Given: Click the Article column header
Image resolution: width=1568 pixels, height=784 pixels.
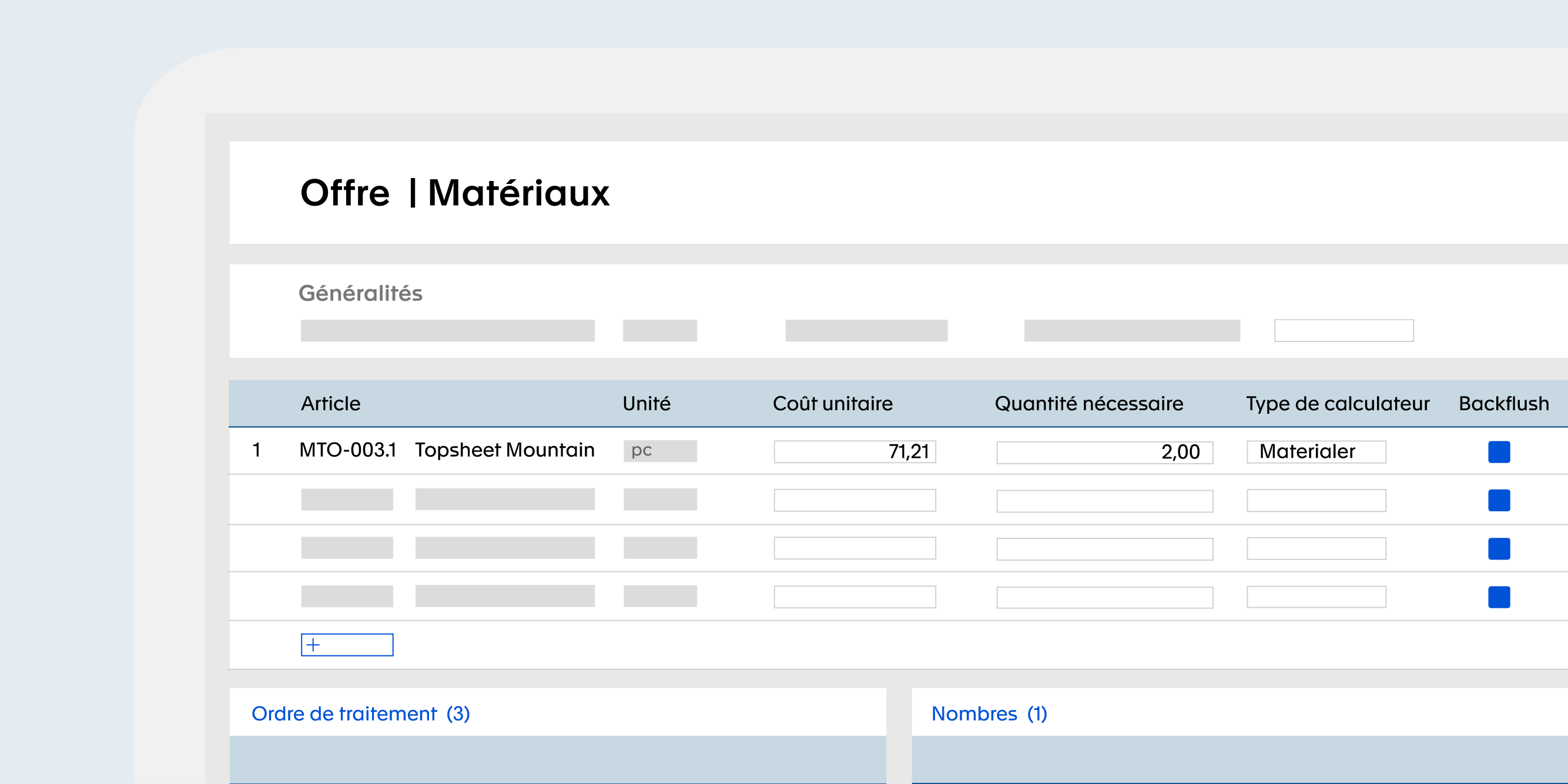Looking at the screenshot, I should point(330,404).
